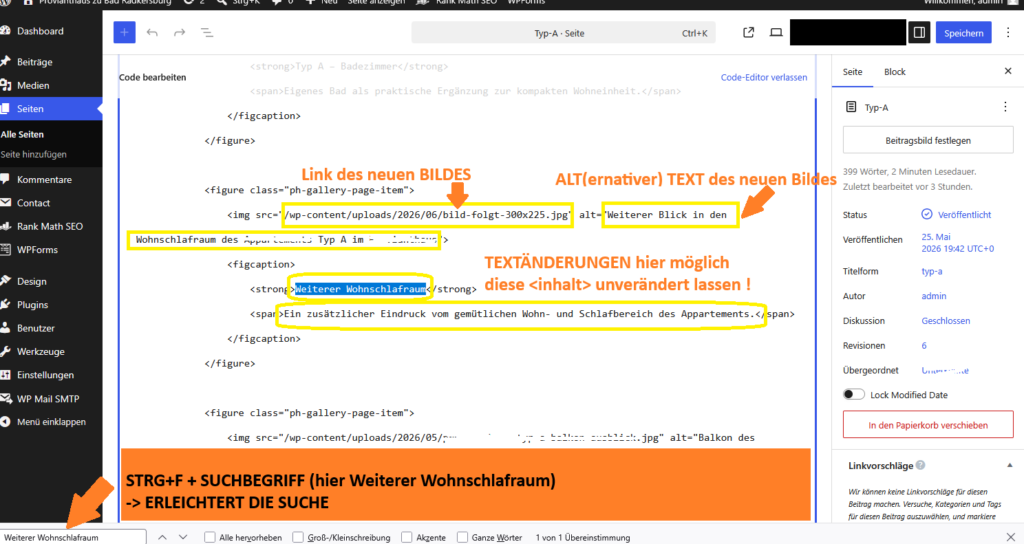The height and width of the screenshot is (544, 1024).
Task: Click the '399 Wörter, 2 Minuten Lesedauer' text
Action: [909, 172]
